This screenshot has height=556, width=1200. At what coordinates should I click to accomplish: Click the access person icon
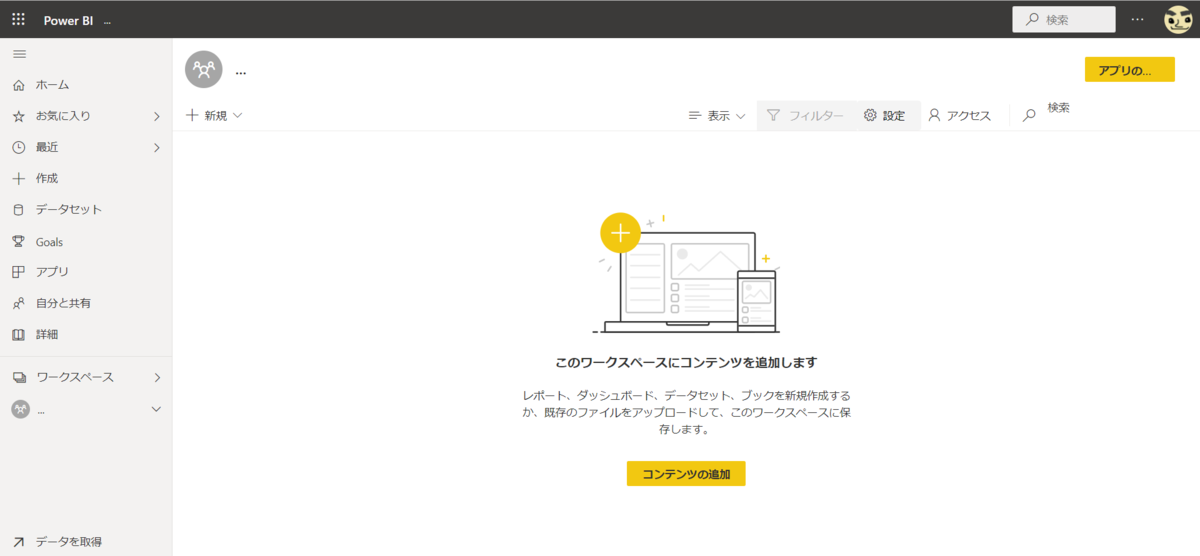pos(934,116)
